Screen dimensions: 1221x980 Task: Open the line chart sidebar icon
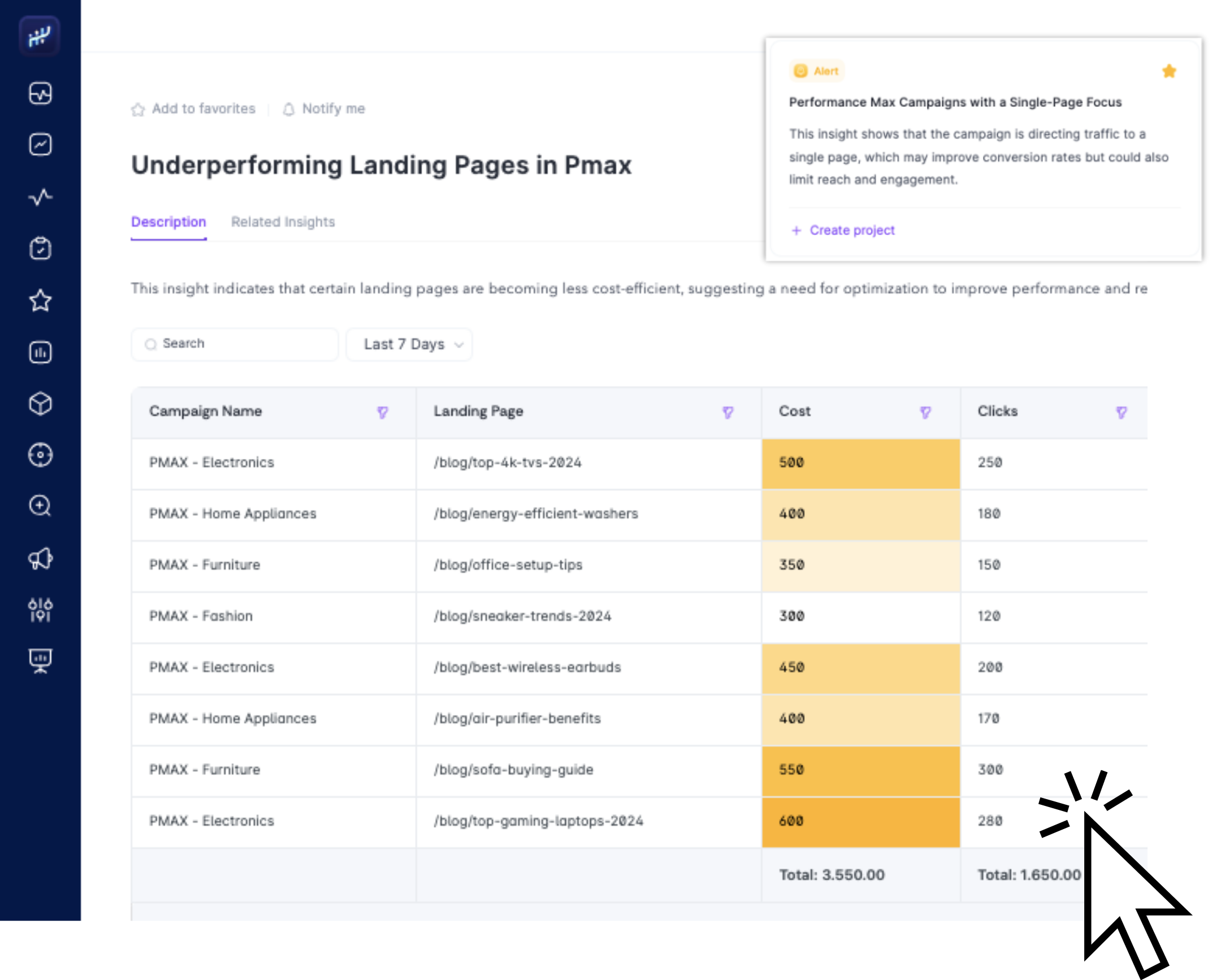coord(40,145)
